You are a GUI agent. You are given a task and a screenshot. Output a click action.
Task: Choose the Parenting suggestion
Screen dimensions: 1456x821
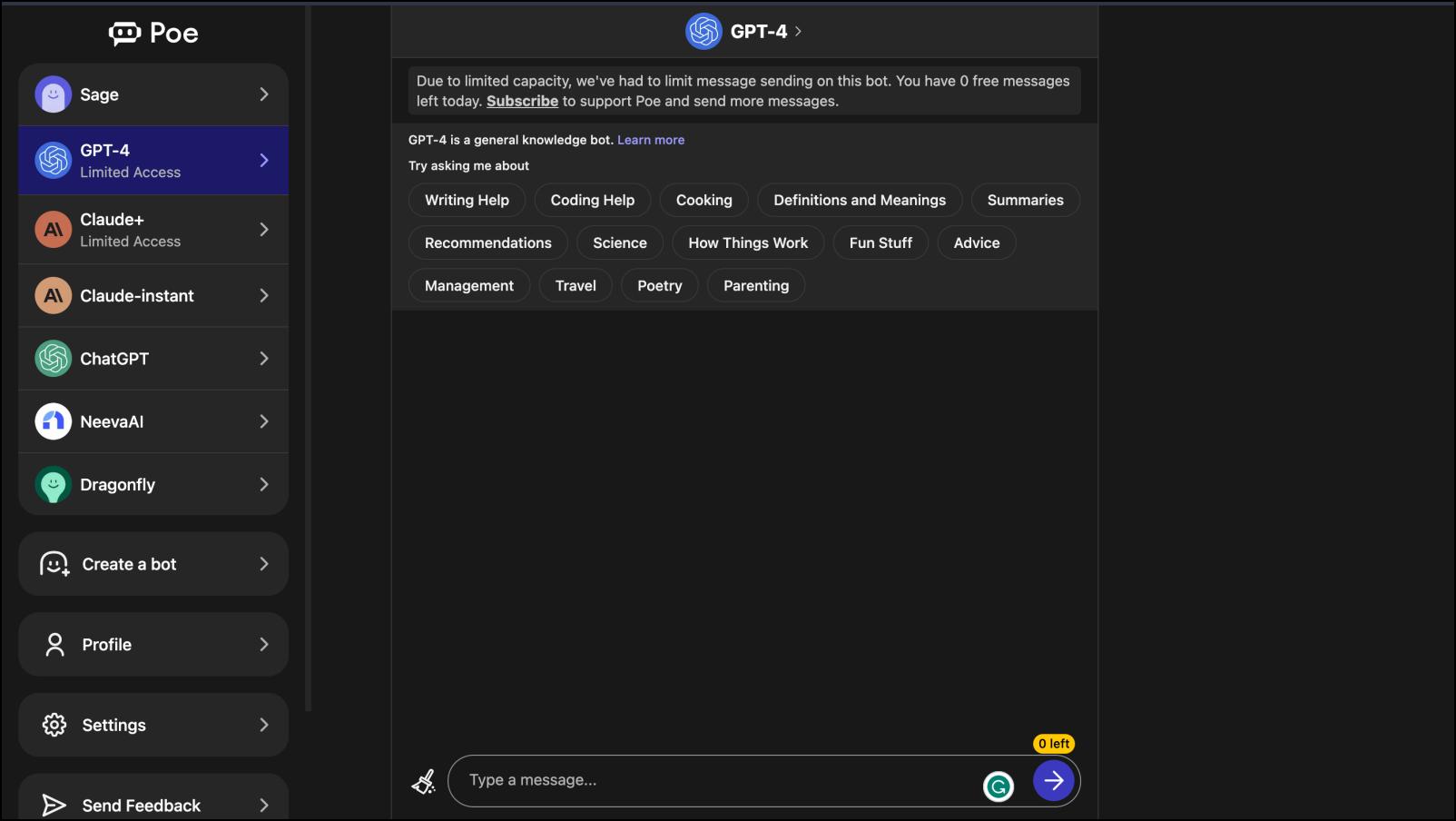(x=756, y=285)
